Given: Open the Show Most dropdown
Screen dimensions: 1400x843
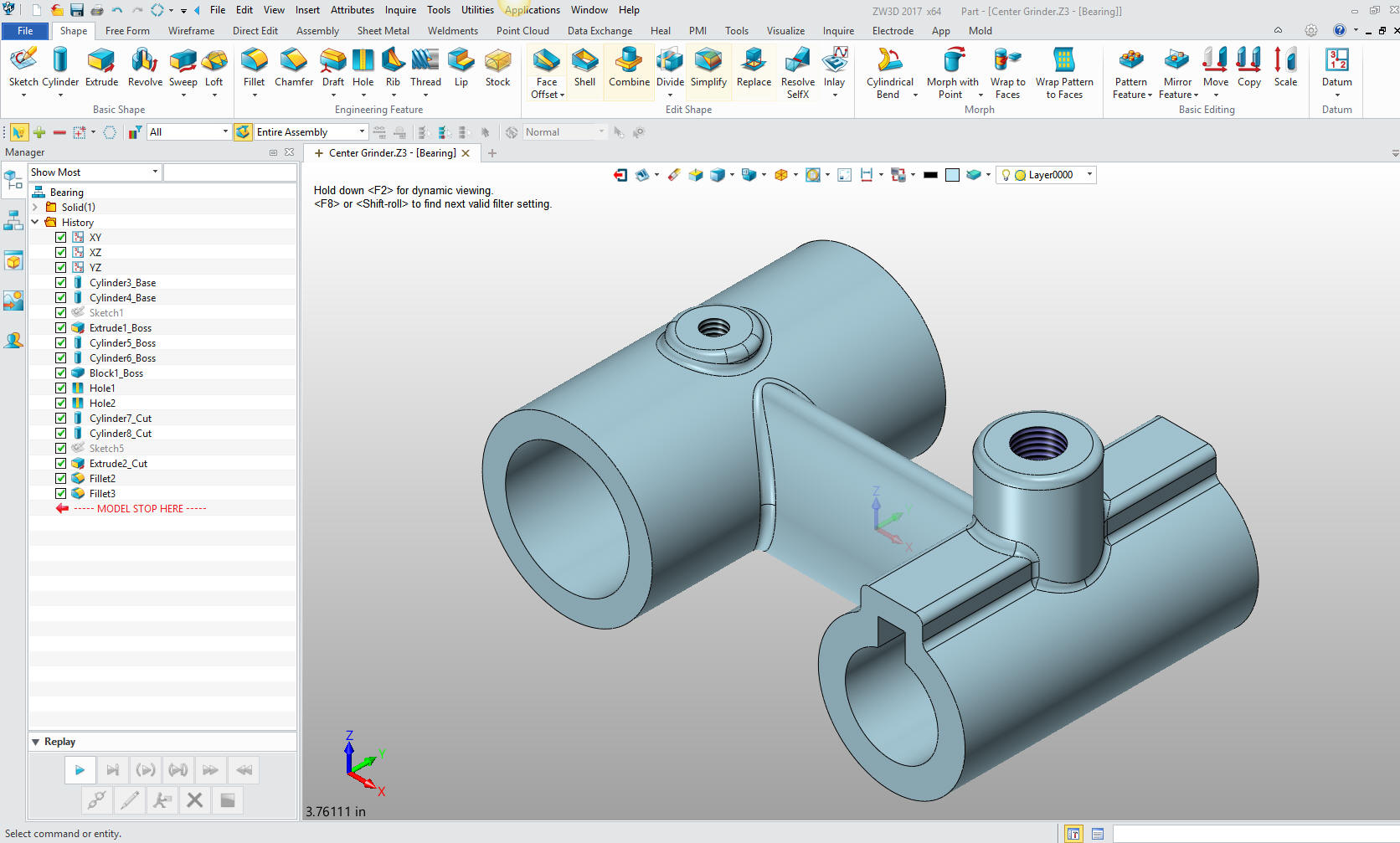Looking at the screenshot, I should pos(95,172).
